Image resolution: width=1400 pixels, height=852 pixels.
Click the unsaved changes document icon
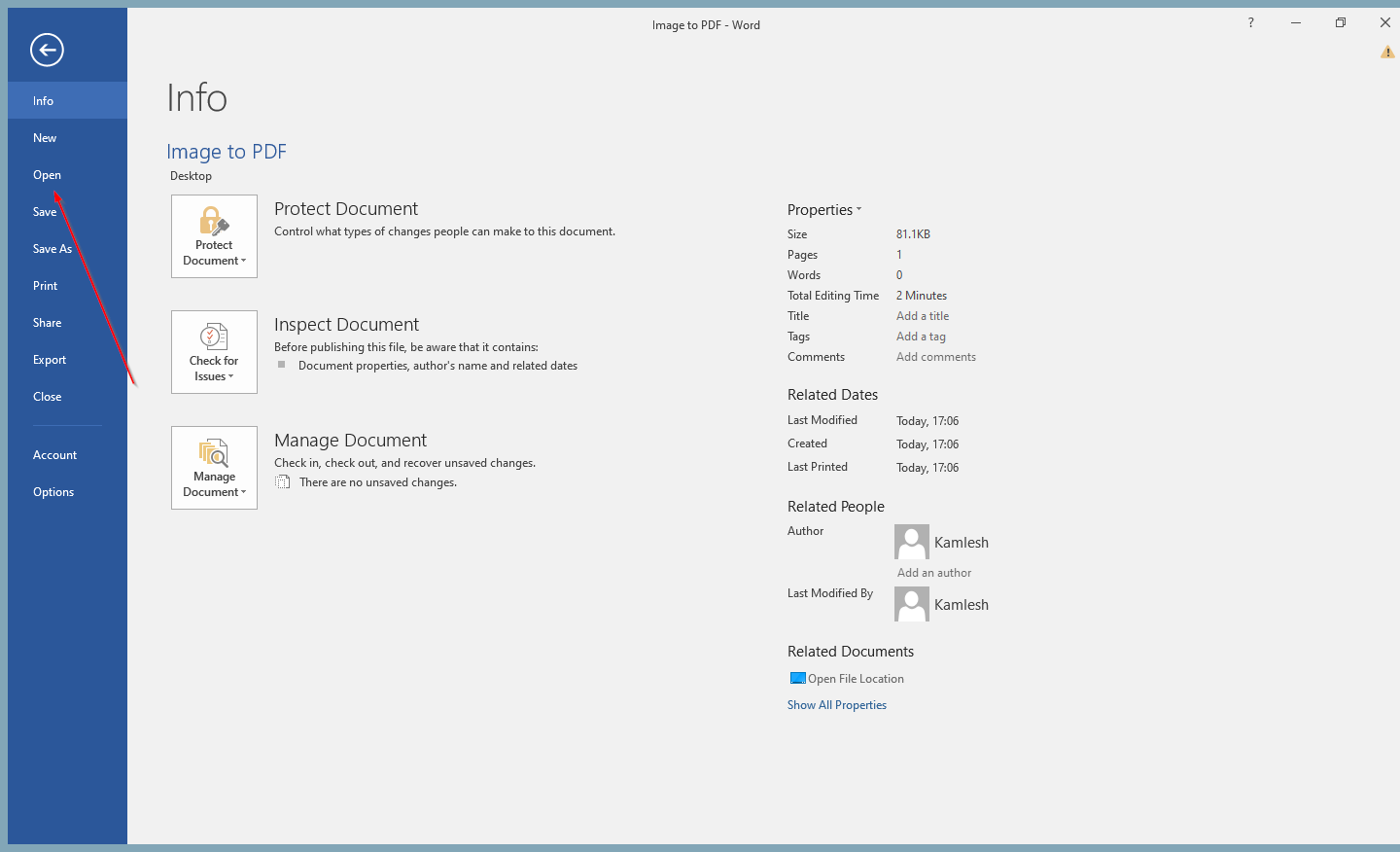coord(283,482)
